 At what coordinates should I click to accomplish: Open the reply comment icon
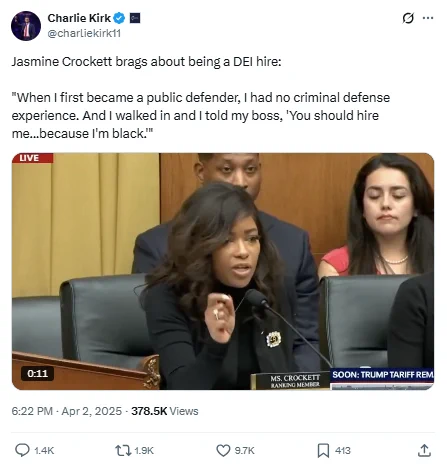coord(22,450)
